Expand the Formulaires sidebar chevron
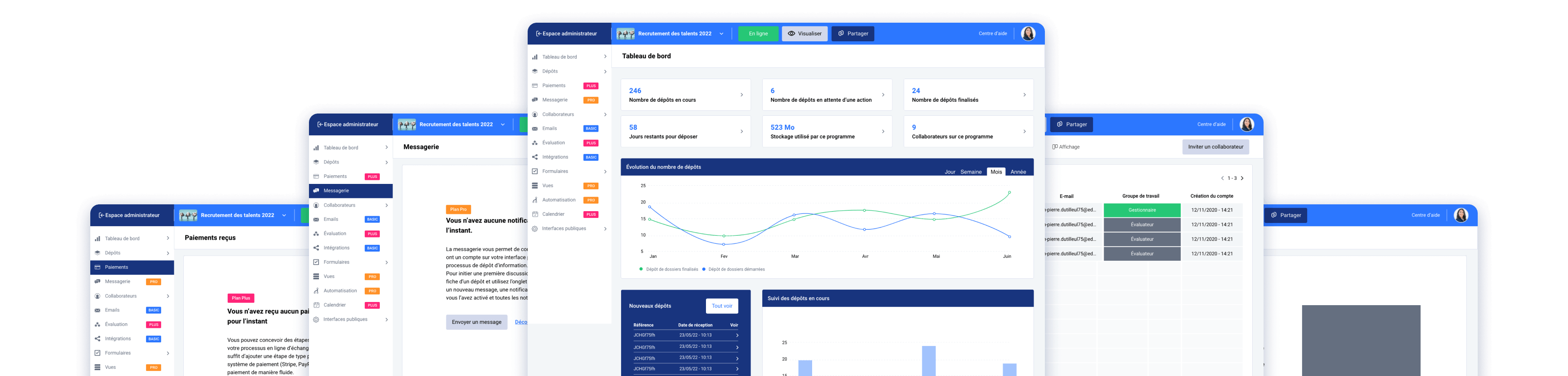The width and height of the screenshot is (1568, 376). (605, 171)
